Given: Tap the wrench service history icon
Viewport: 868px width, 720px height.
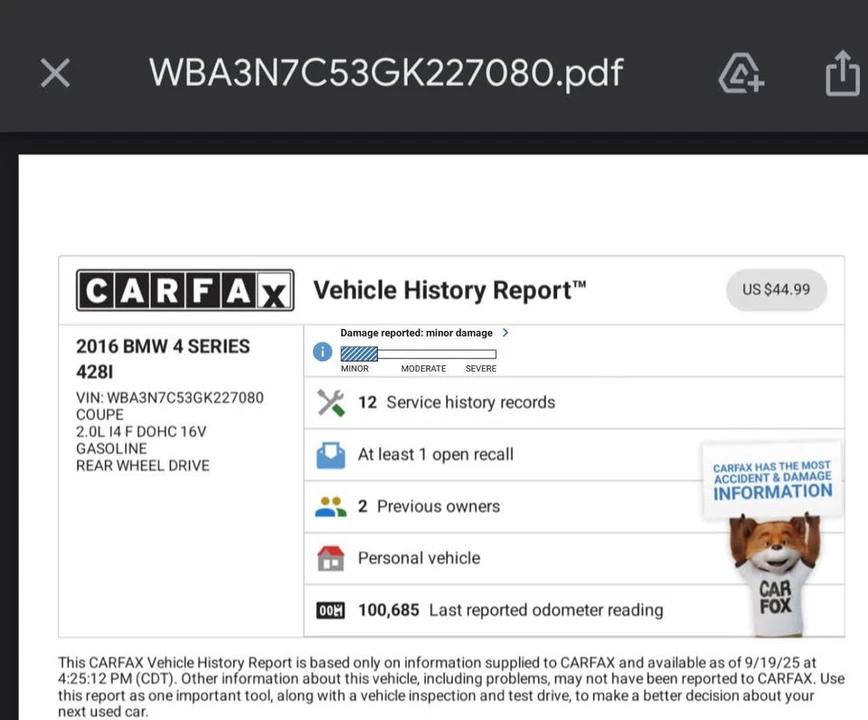Looking at the screenshot, I should [330, 402].
